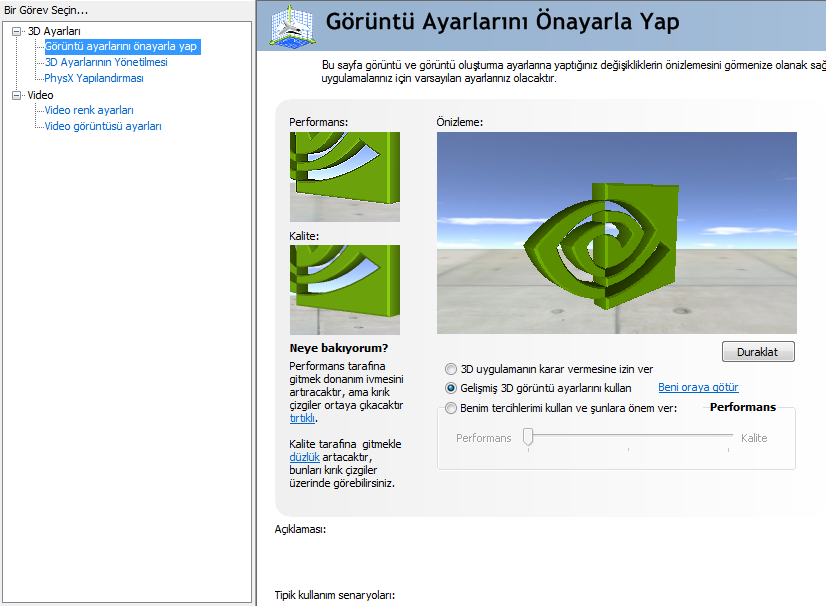Click the 3D settings page header icon
Screen dimensions: 826x606
(x=292, y=25)
